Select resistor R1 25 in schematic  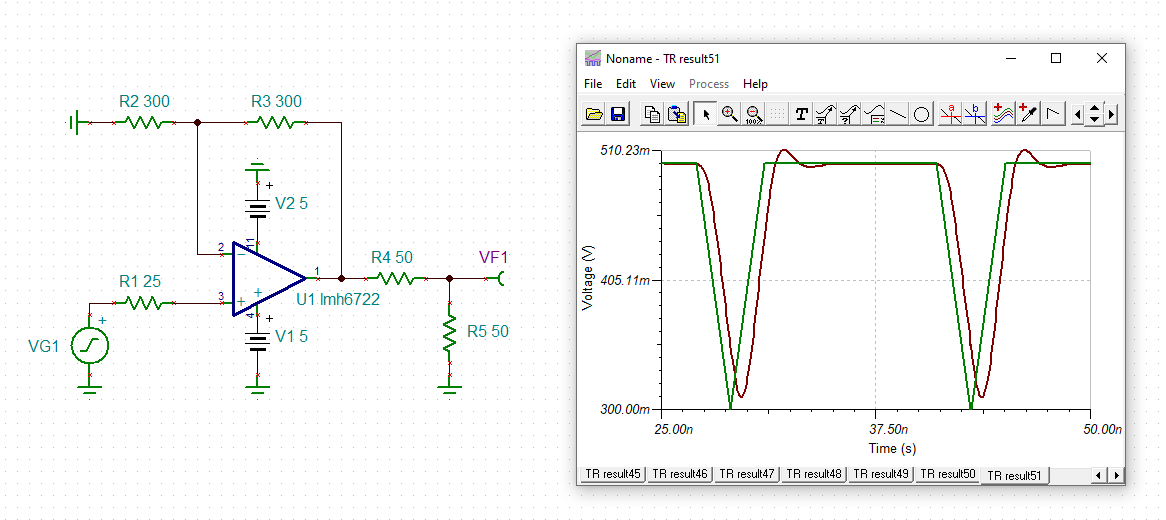145,303
